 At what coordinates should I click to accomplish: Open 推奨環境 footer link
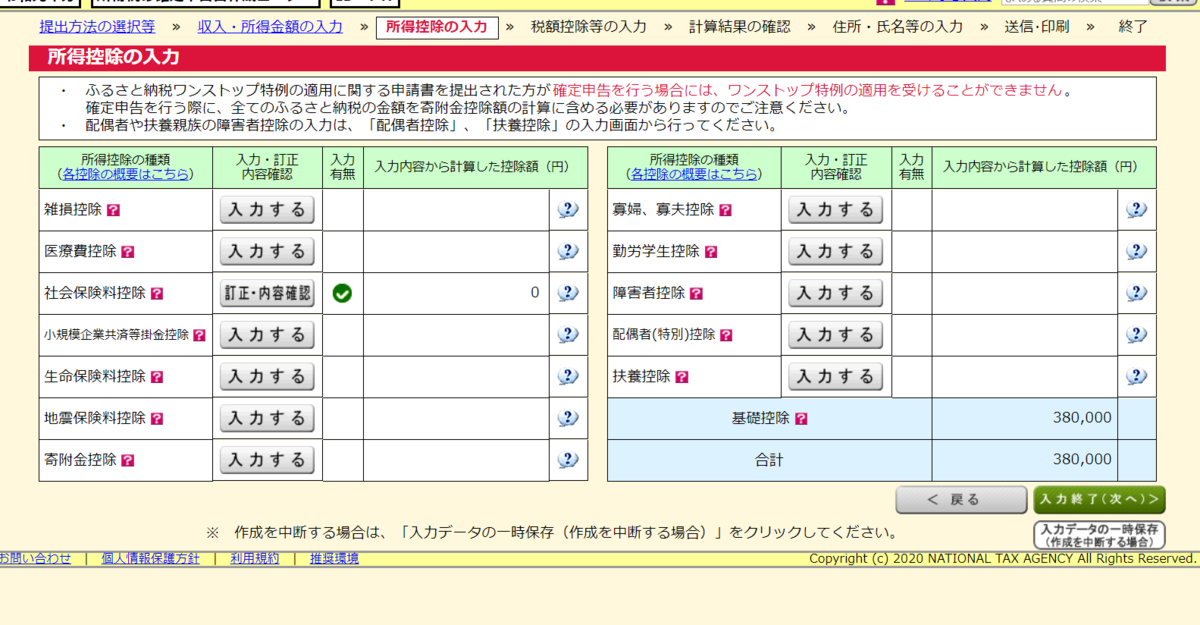[x=334, y=558]
